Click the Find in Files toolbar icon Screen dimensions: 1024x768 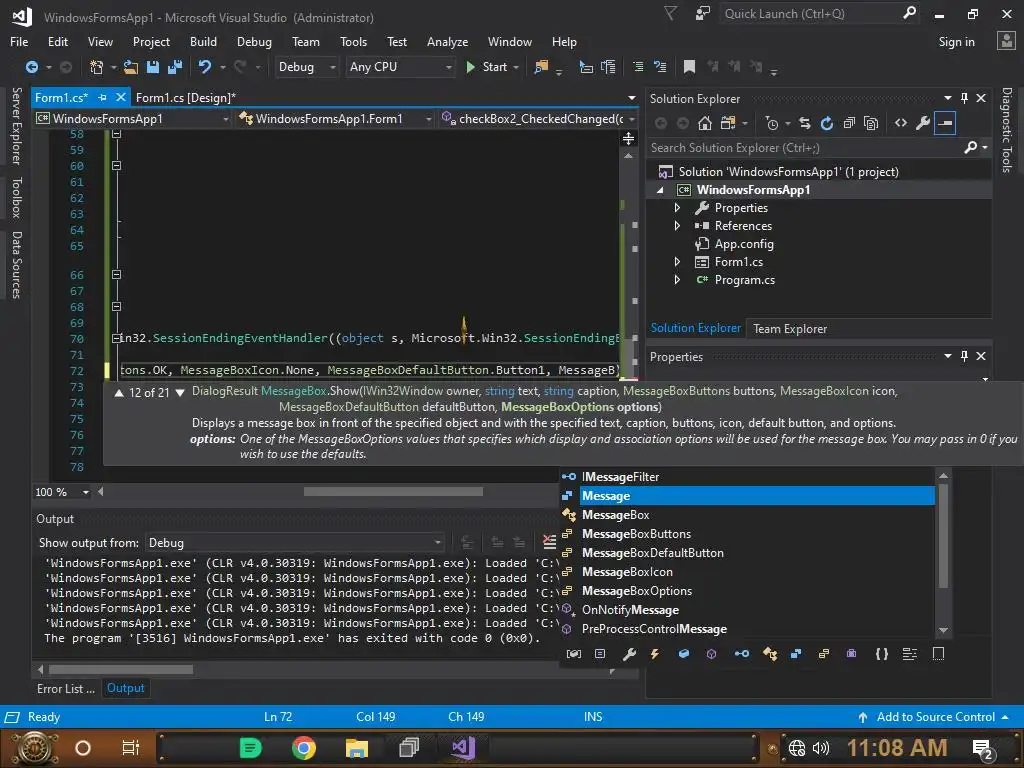[541, 67]
